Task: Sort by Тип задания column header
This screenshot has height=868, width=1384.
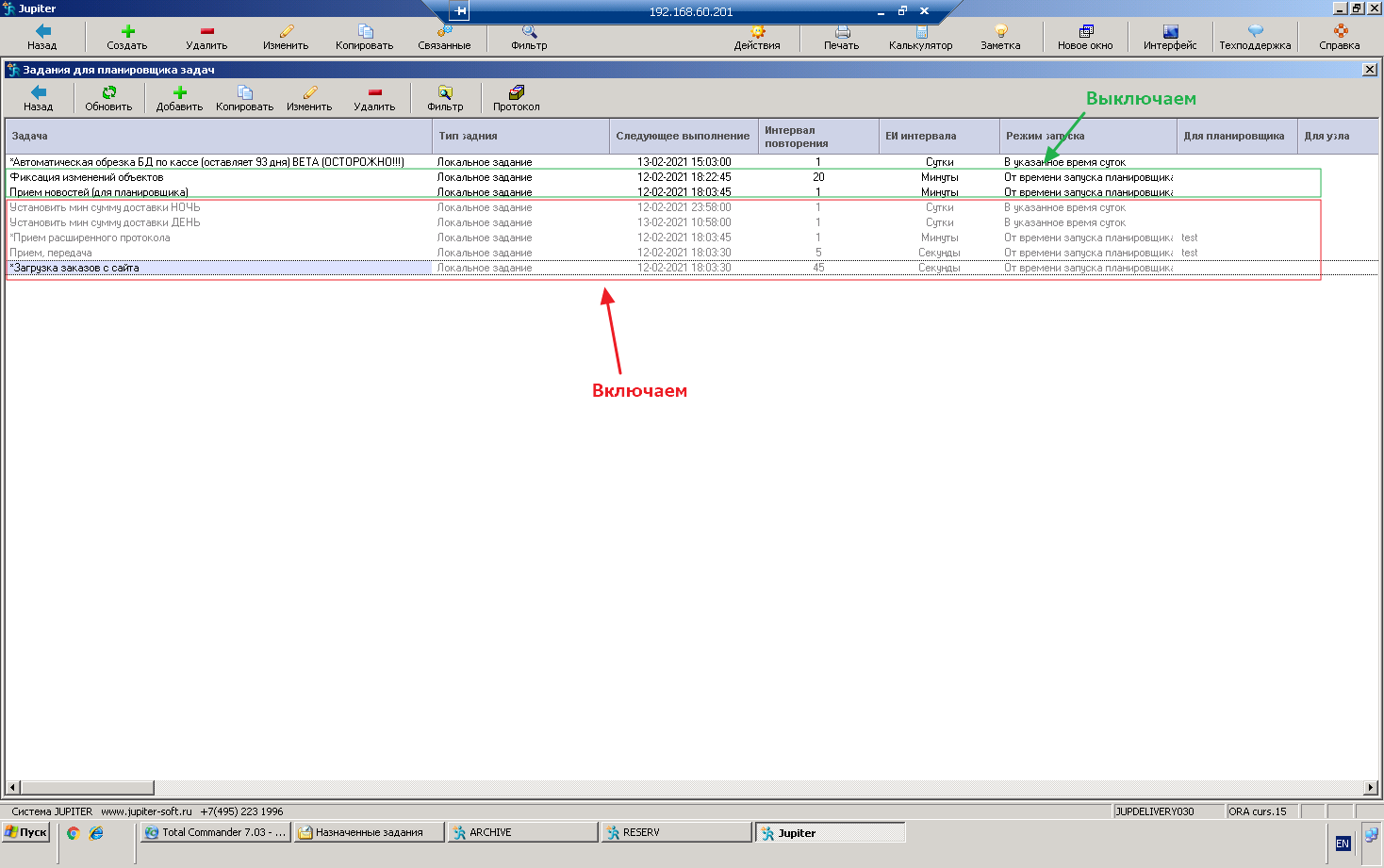Action: pos(521,136)
